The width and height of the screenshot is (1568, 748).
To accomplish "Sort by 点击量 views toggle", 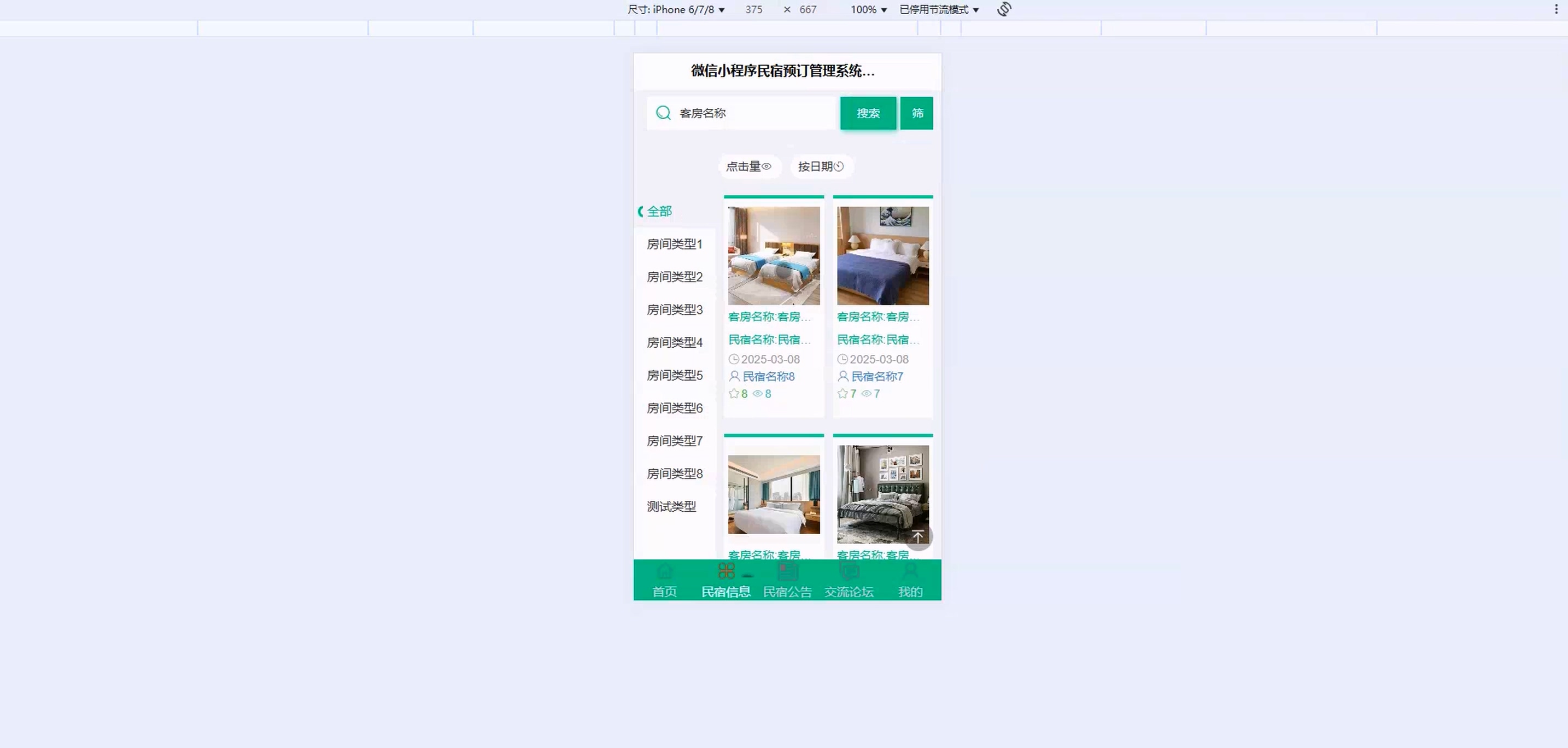I will click(748, 166).
